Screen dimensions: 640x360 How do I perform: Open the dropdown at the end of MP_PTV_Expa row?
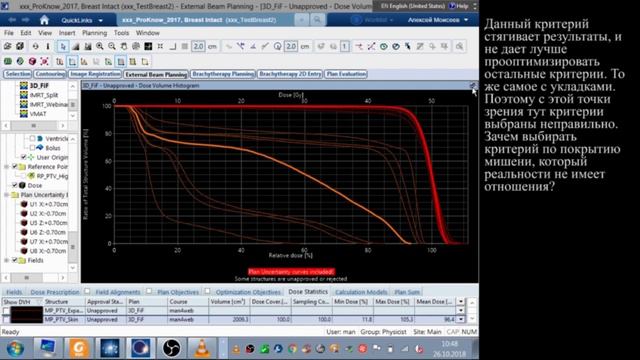[x=461, y=311]
